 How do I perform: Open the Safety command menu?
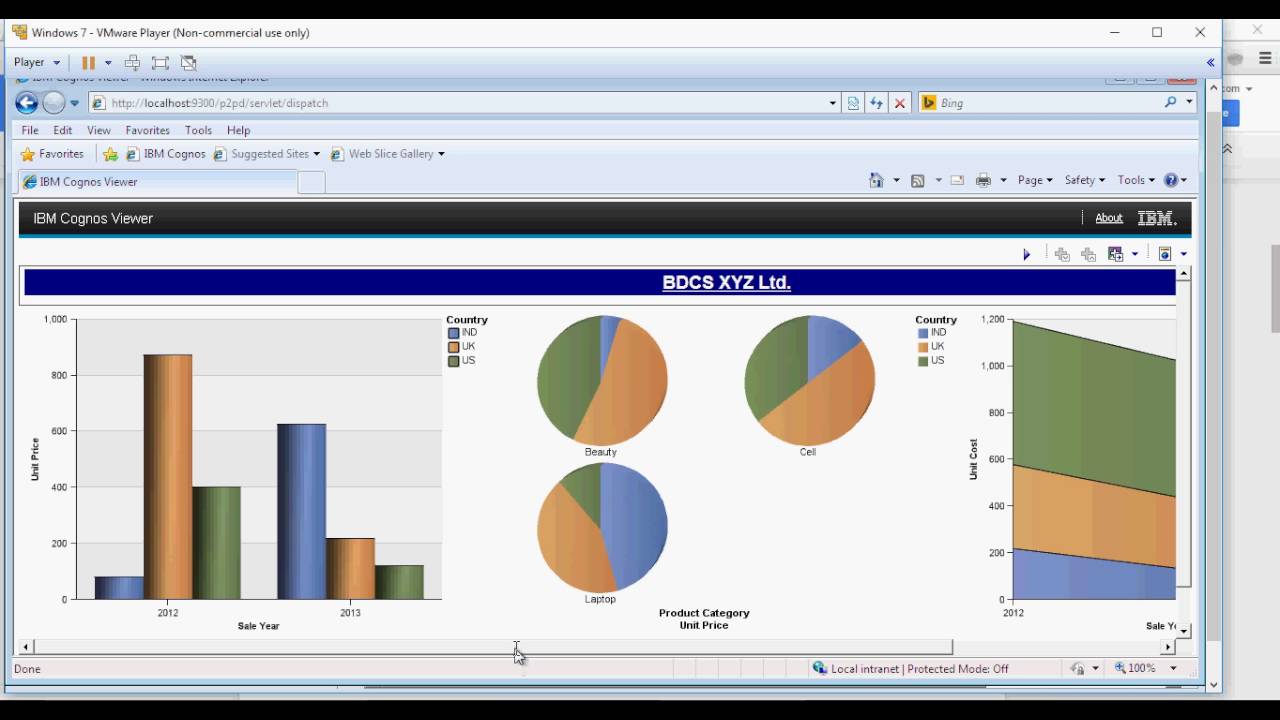point(1085,180)
